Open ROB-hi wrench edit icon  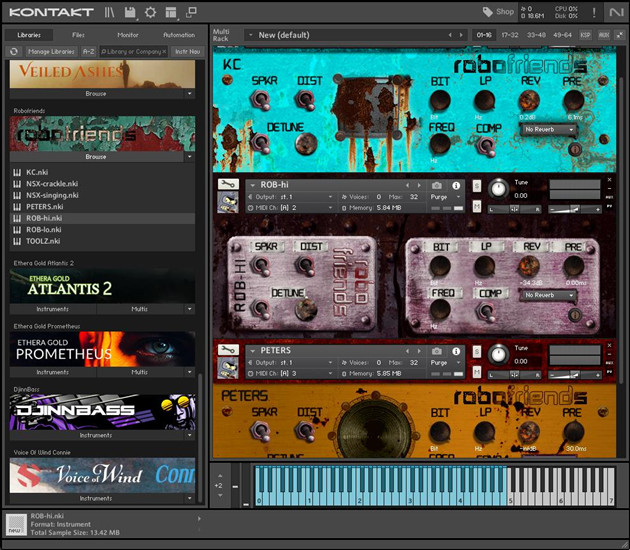(228, 185)
